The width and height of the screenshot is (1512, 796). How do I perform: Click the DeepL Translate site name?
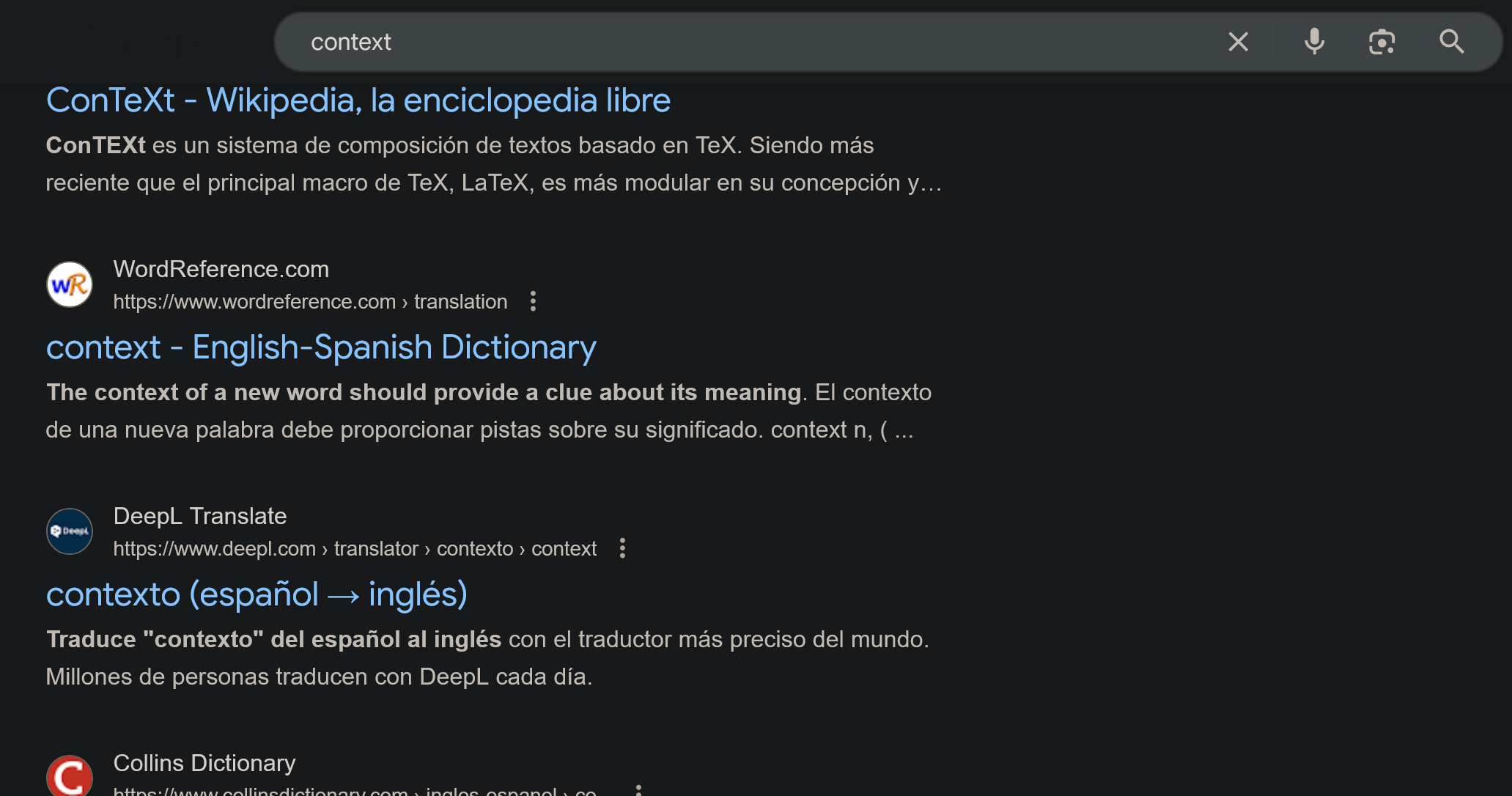199,516
